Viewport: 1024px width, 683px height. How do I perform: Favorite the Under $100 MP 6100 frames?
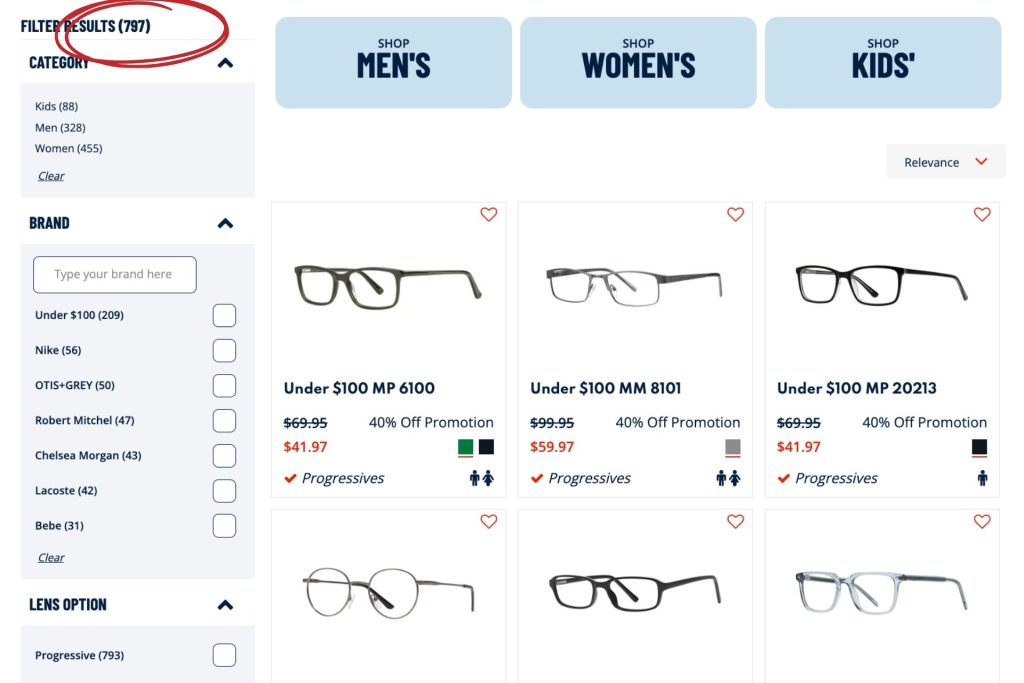tap(489, 214)
